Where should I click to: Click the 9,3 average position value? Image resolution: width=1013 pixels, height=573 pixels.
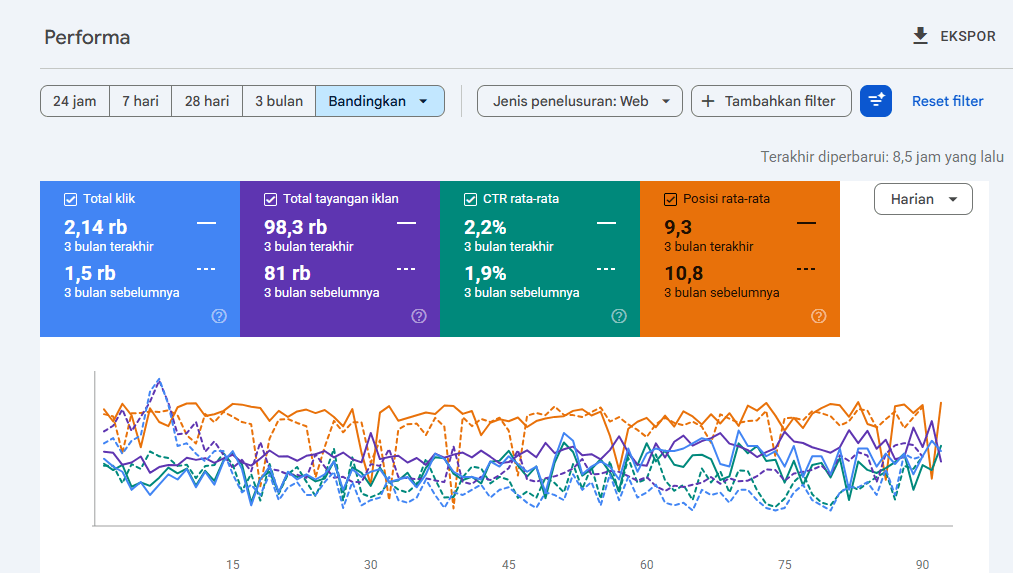[x=678, y=227]
